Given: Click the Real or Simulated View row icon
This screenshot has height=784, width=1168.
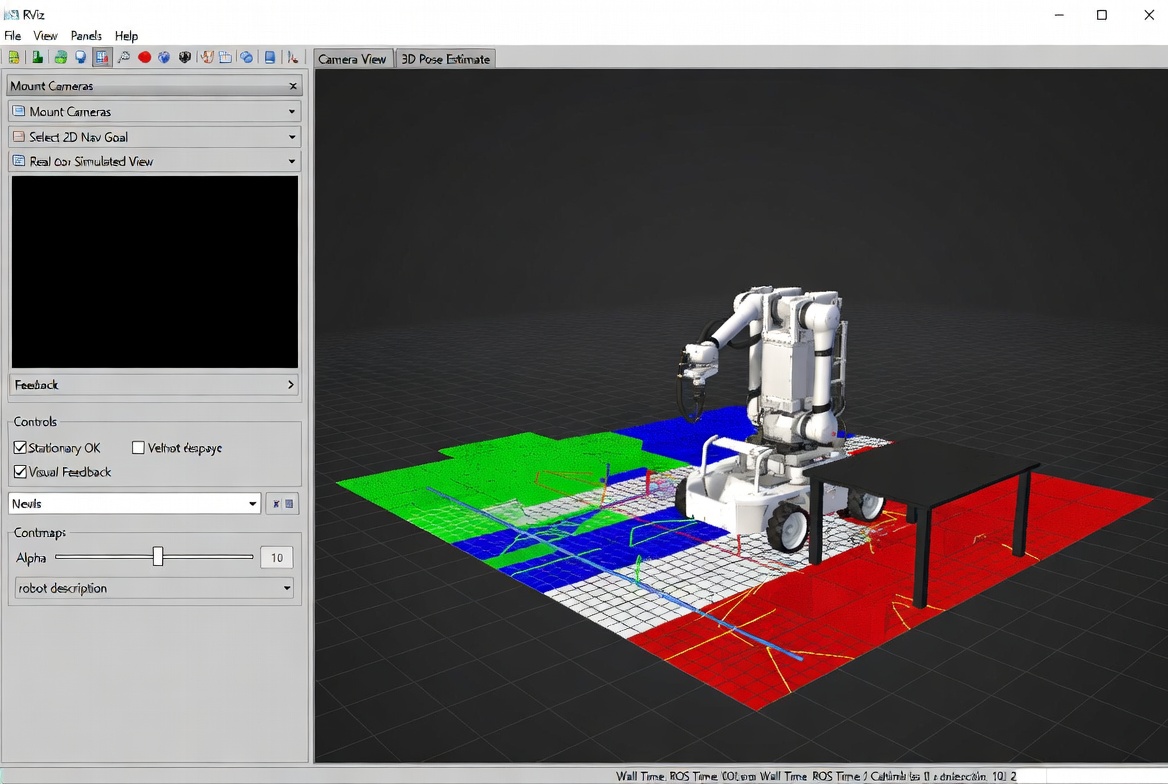Looking at the screenshot, I should pyautogui.click(x=19, y=161).
